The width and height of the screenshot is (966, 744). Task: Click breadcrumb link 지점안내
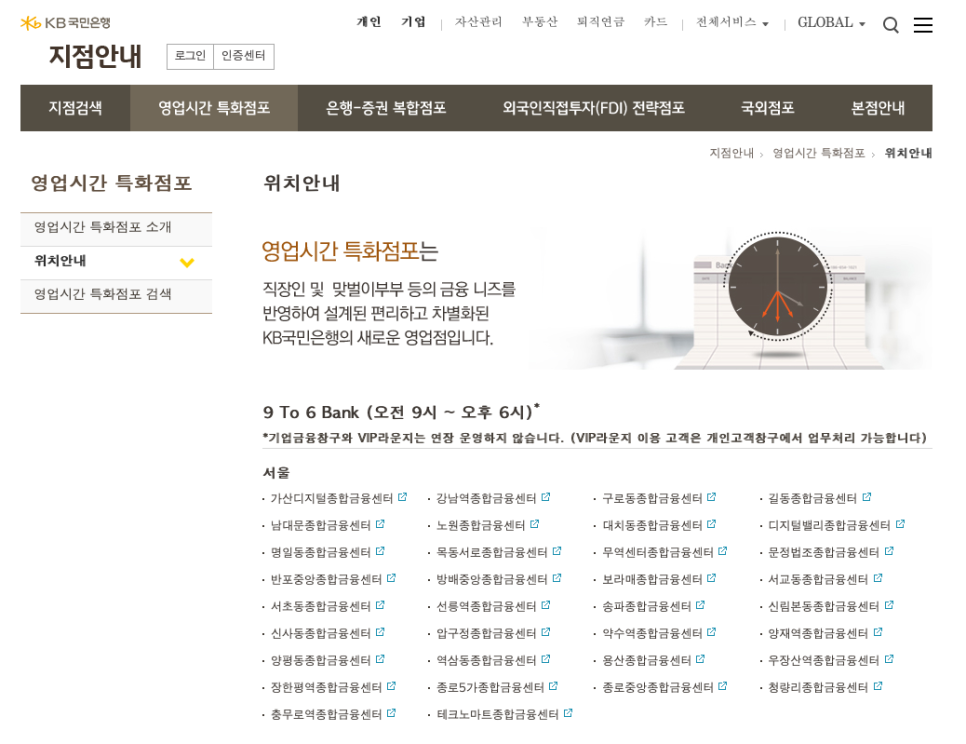tap(731, 153)
